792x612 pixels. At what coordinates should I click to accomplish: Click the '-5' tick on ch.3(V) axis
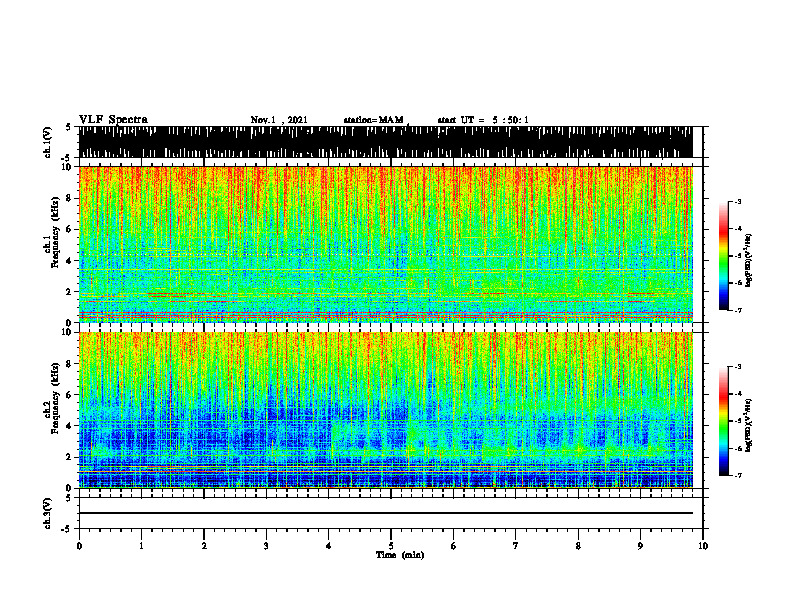67,529
